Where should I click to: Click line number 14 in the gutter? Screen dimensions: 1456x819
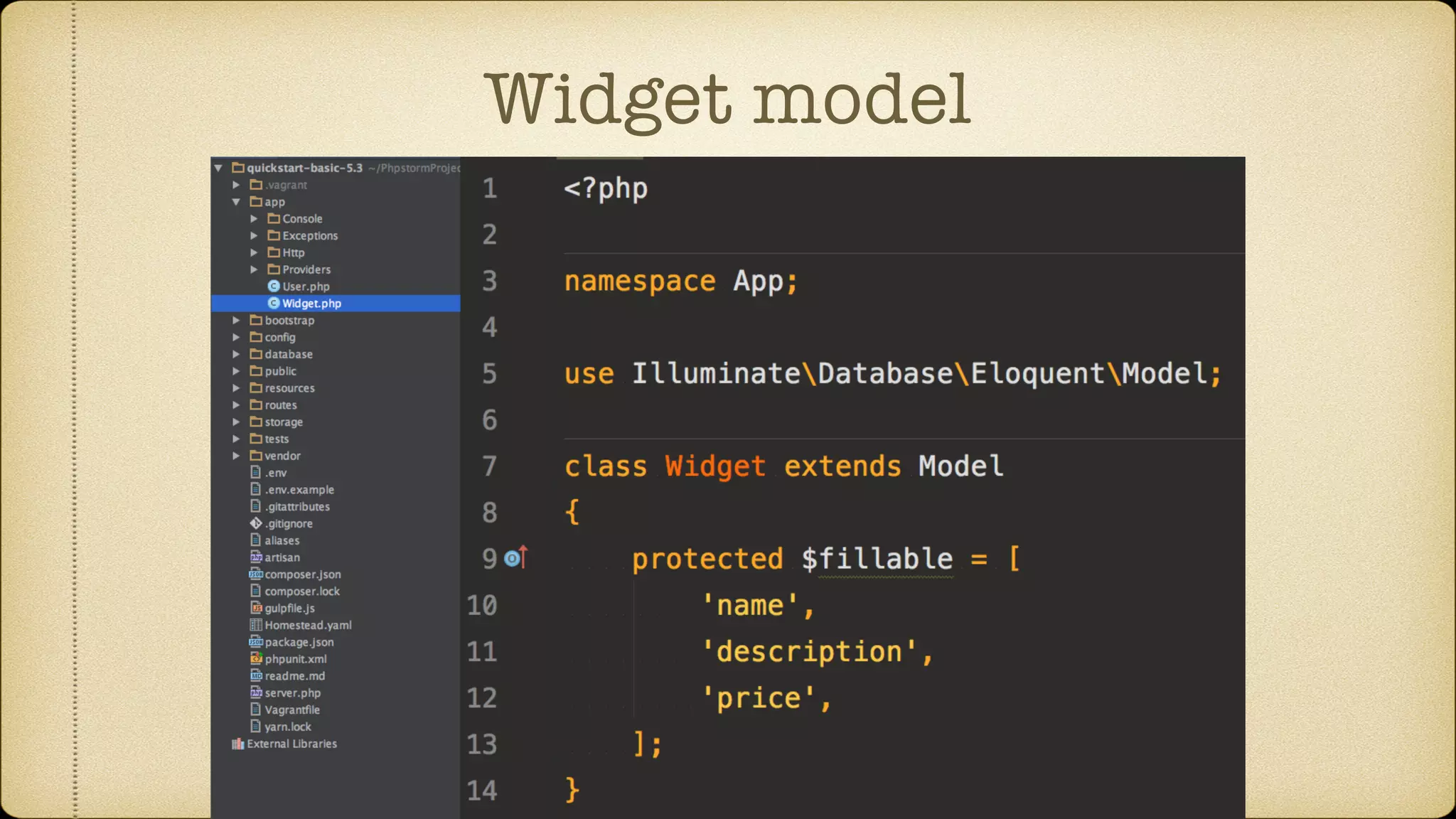pyautogui.click(x=482, y=791)
